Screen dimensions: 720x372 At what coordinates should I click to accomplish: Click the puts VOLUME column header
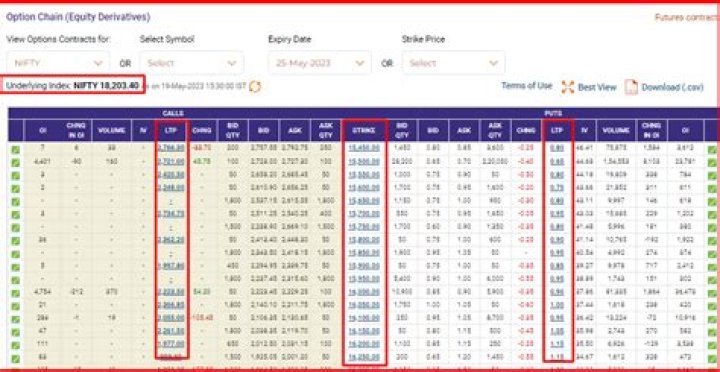[616, 130]
